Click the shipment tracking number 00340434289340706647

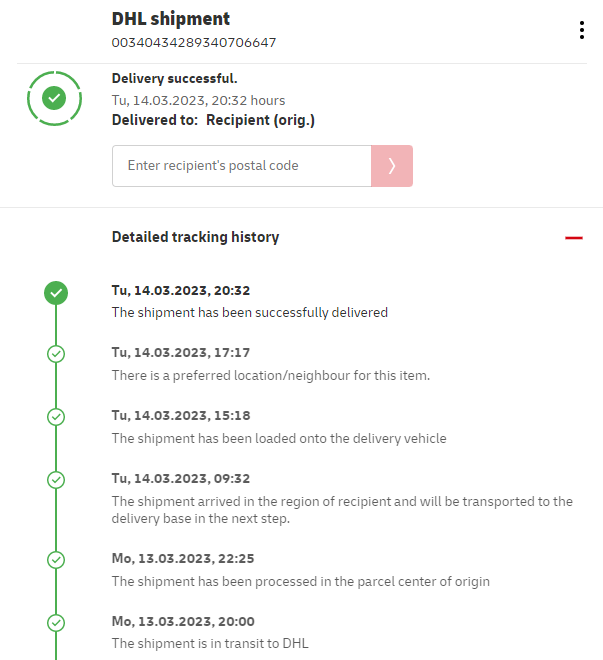(x=194, y=43)
